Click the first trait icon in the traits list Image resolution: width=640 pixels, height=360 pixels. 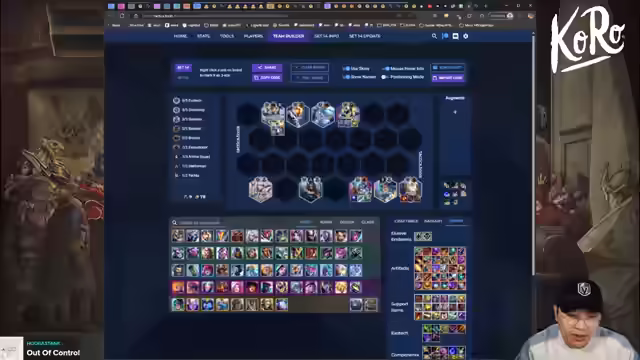click(176, 100)
